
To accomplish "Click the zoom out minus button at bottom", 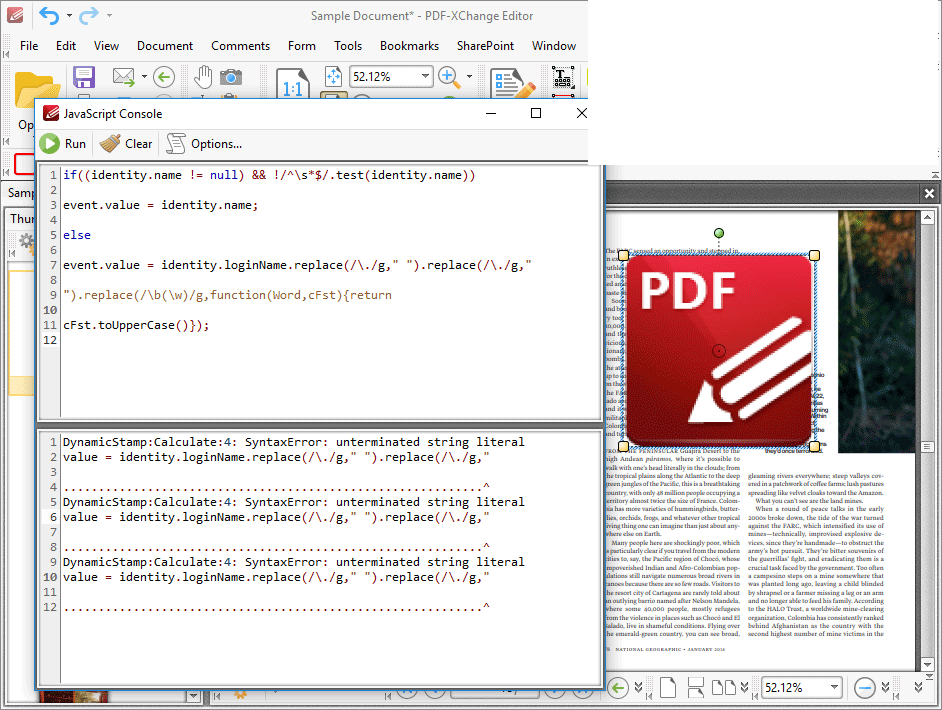I will (865, 688).
